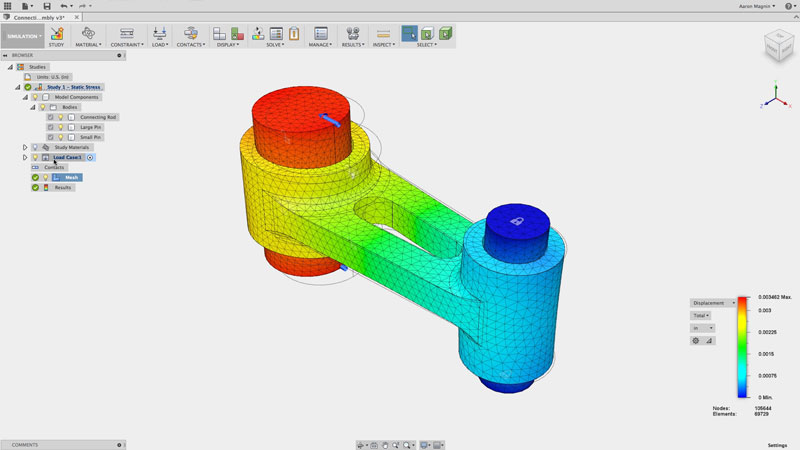Select the Load tool icon

(x=160, y=34)
